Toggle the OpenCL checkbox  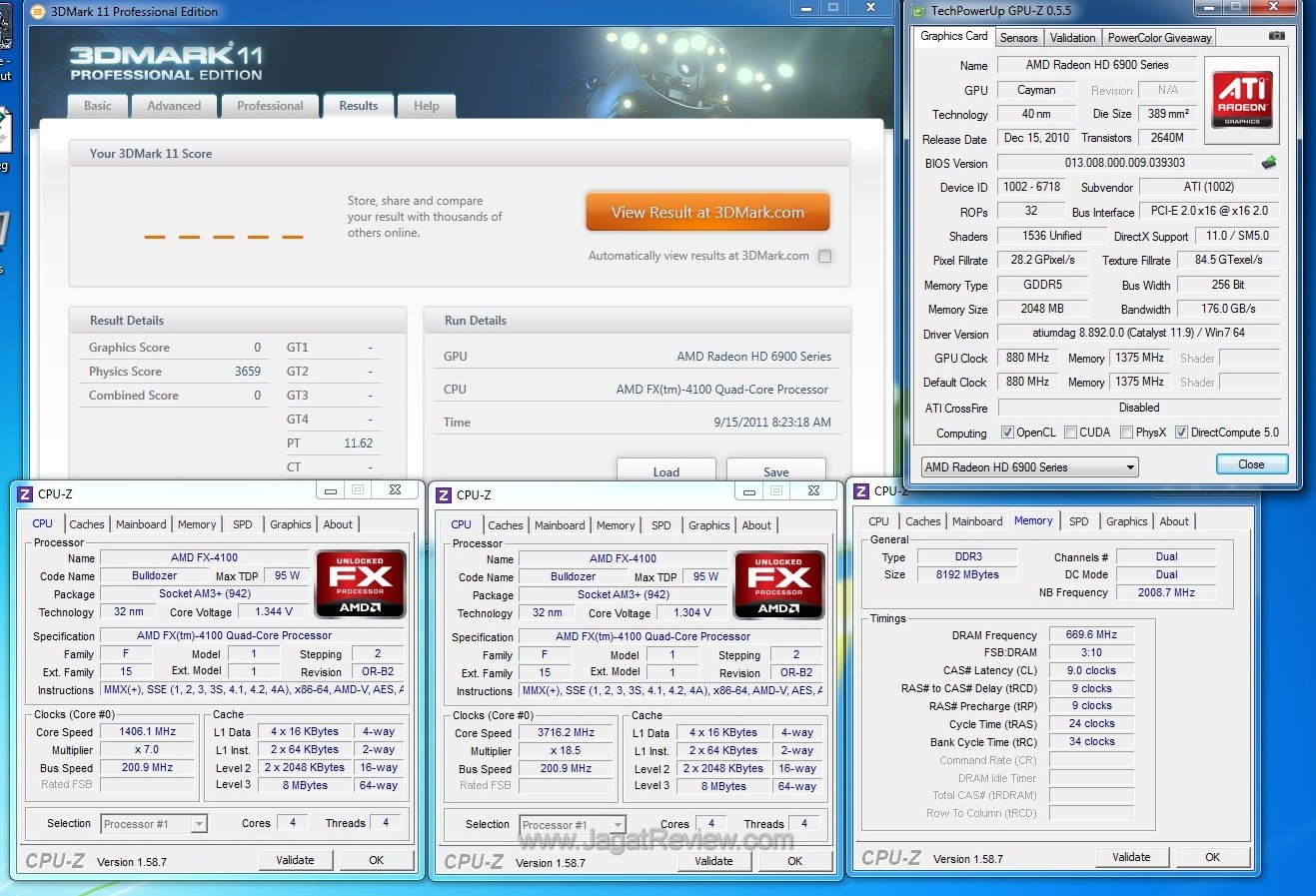pos(1007,433)
